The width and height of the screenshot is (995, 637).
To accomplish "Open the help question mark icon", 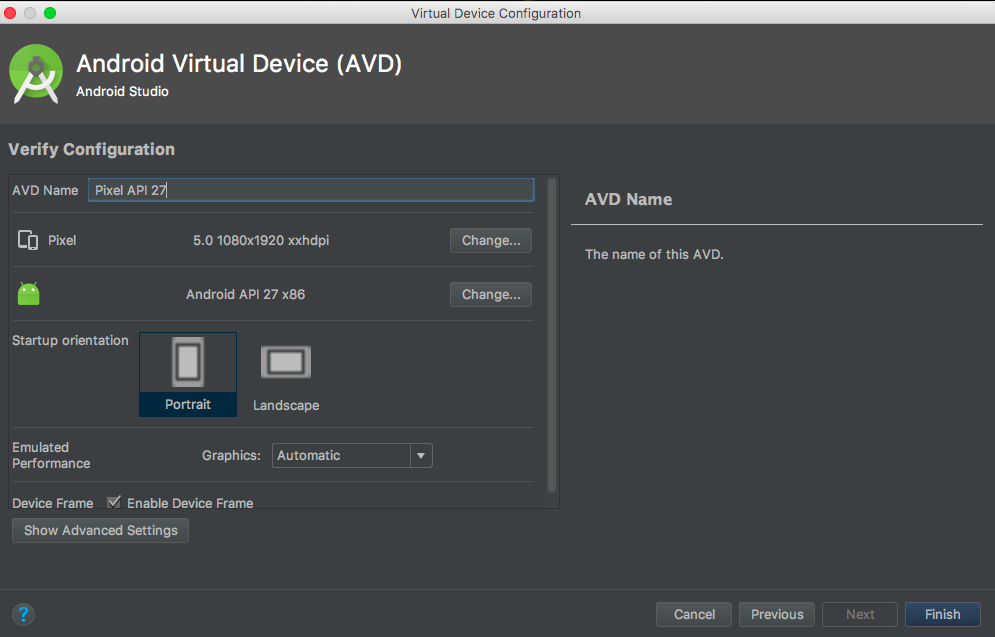I will tap(22, 614).
